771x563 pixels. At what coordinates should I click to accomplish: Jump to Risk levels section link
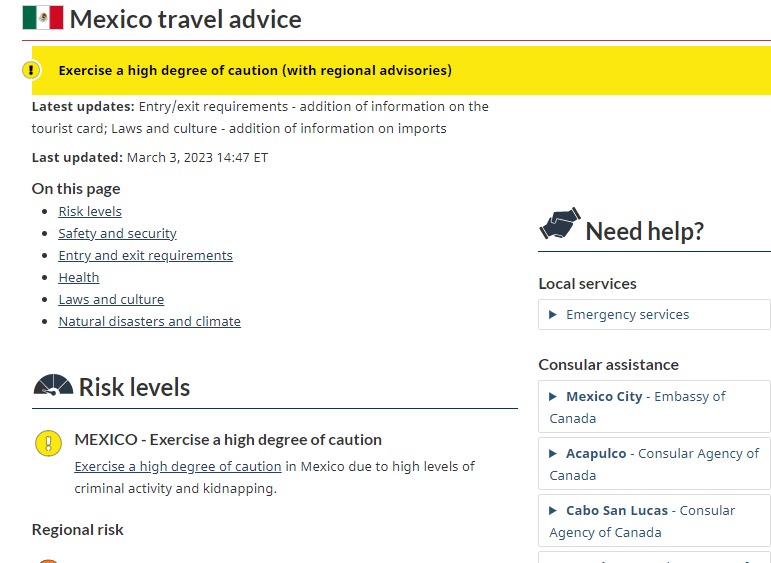click(x=90, y=211)
